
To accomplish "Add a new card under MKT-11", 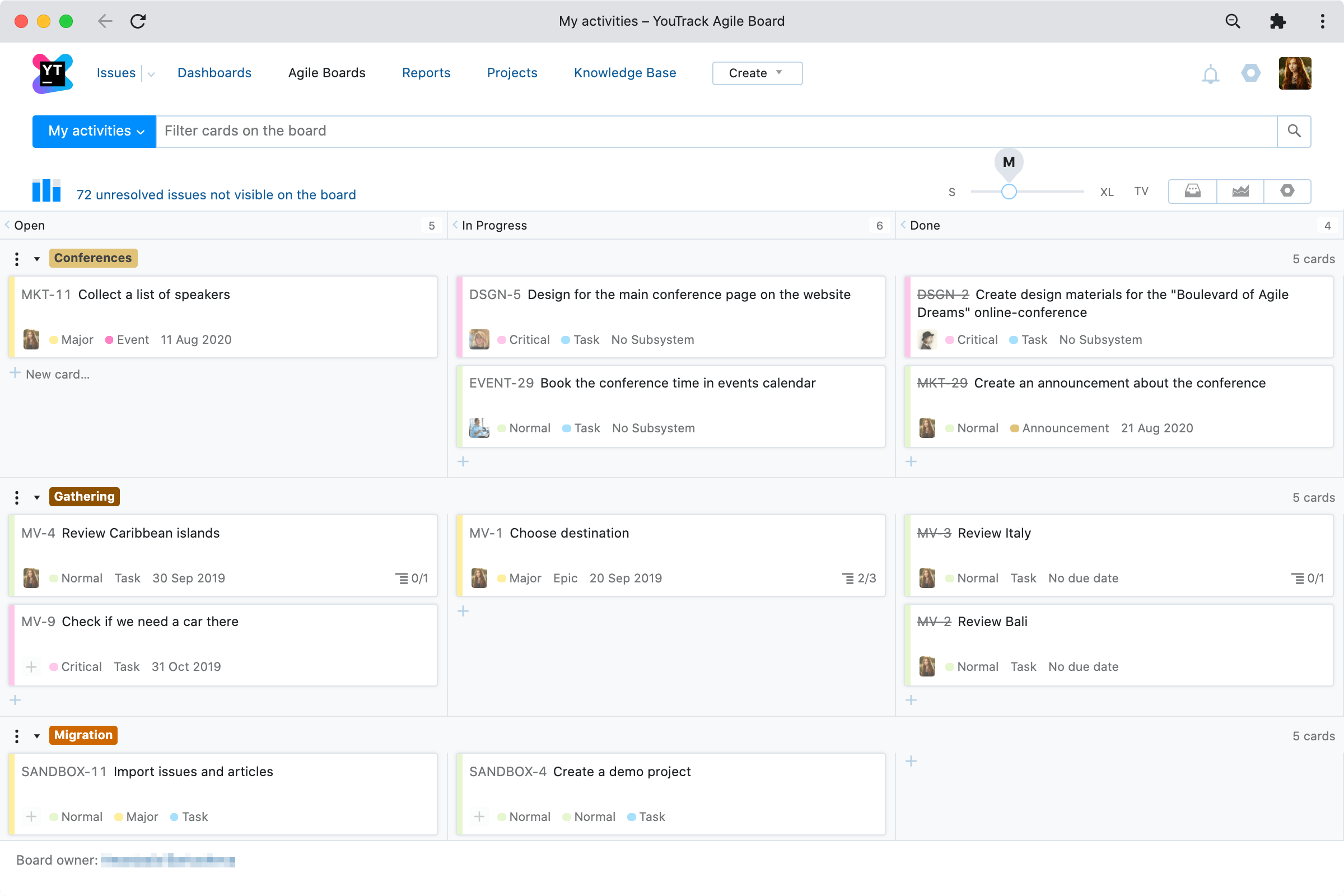I will (x=50, y=374).
